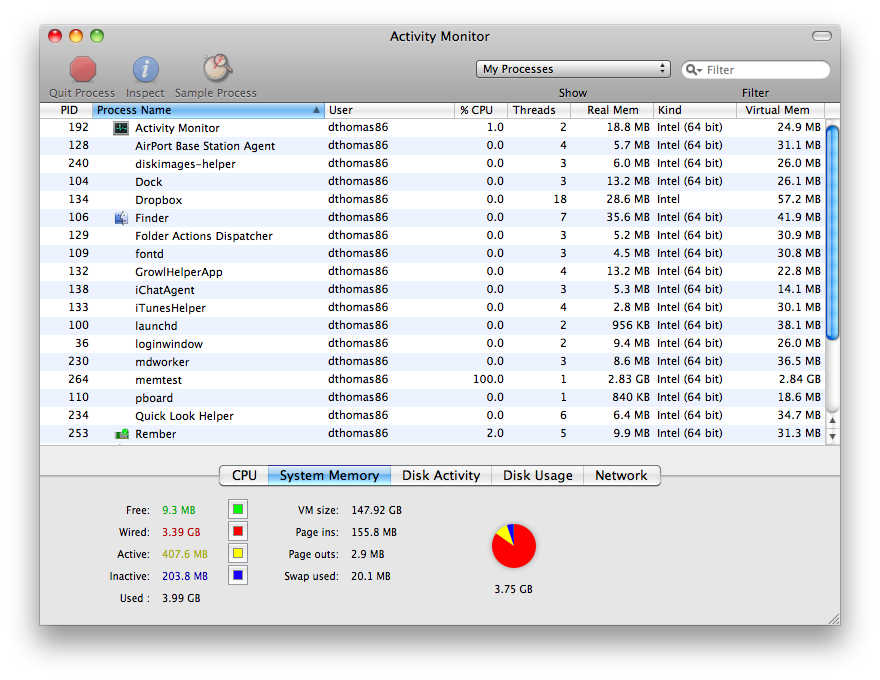
Task: Click the 2.83 GB real memory value
Action: tap(629, 379)
